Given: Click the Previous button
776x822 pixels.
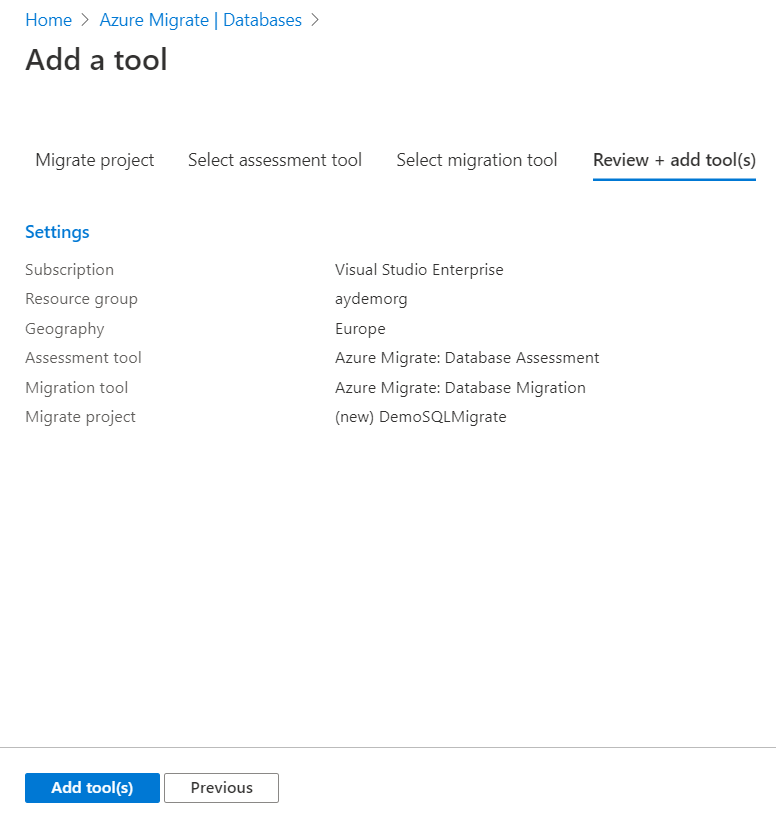Looking at the screenshot, I should tap(221, 788).
